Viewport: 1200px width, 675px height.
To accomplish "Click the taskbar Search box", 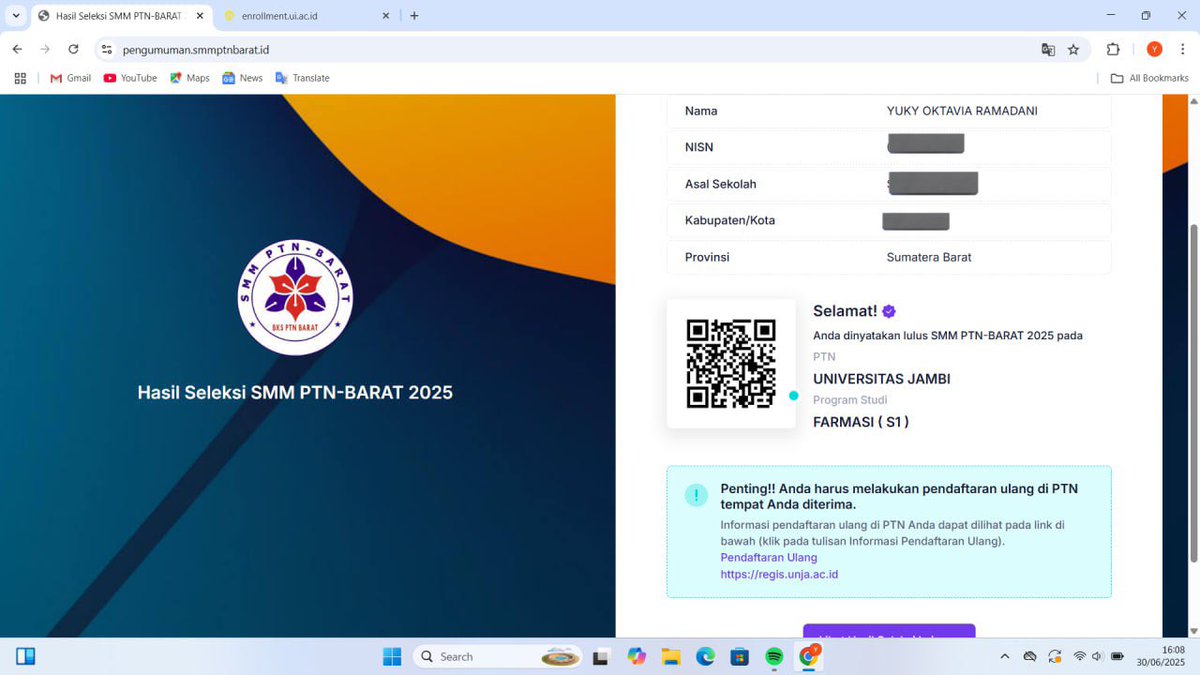I will click(x=498, y=656).
